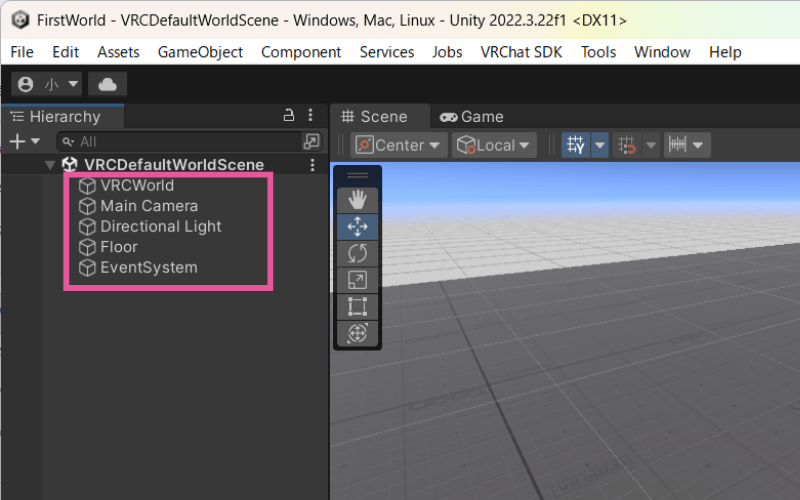Open the Window menu

(x=662, y=52)
